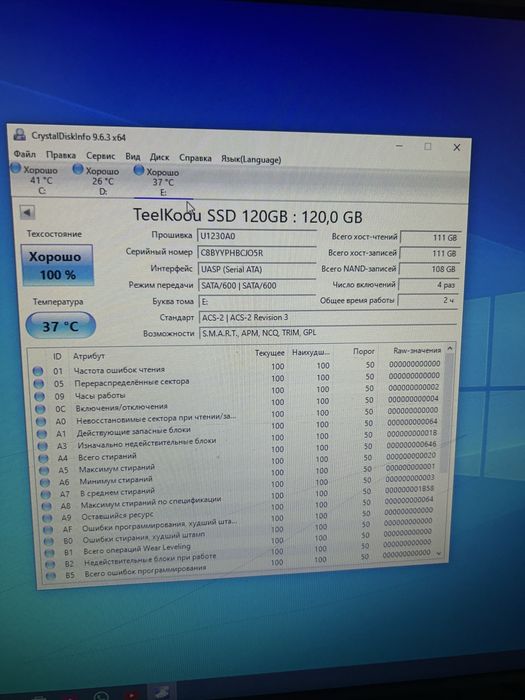Click status icon of B1 Wear Leveling row

pyautogui.click(x=50, y=553)
